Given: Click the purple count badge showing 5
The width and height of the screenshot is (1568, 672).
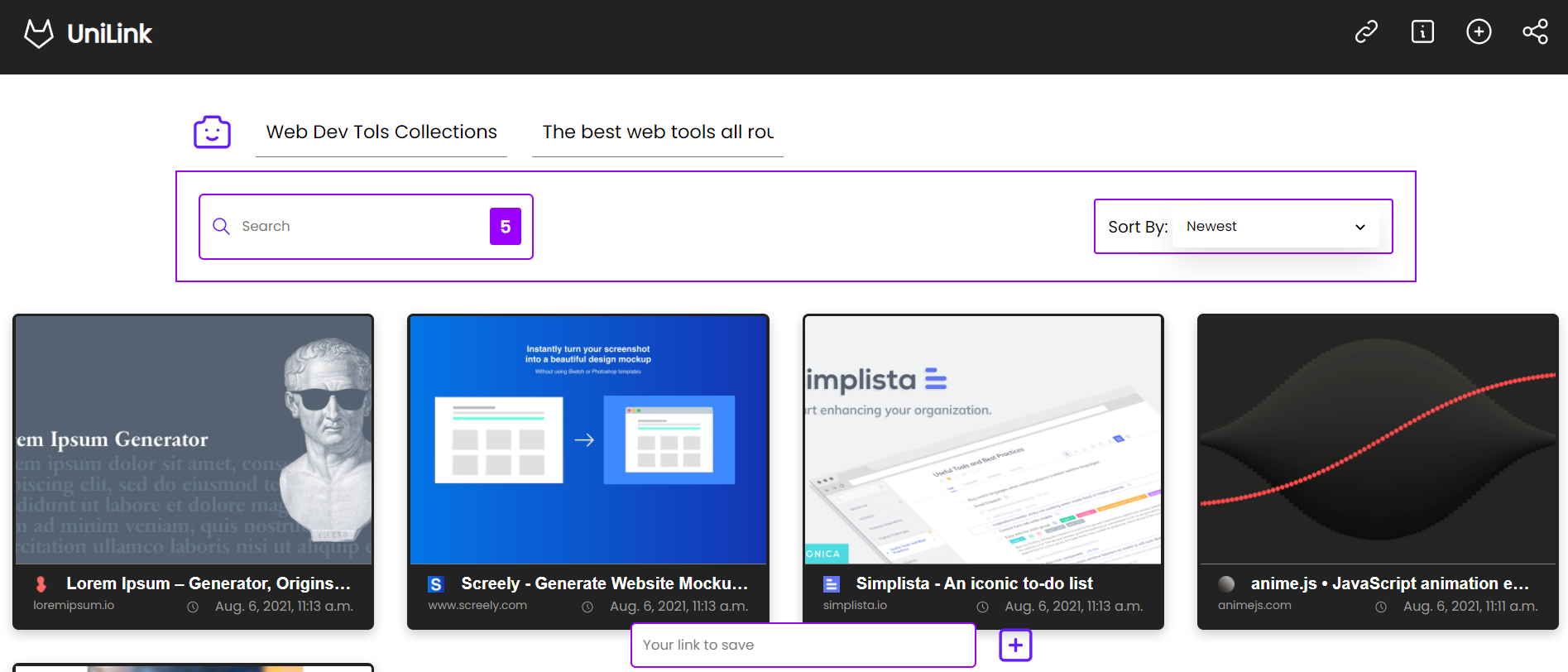Looking at the screenshot, I should click(x=506, y=227).
